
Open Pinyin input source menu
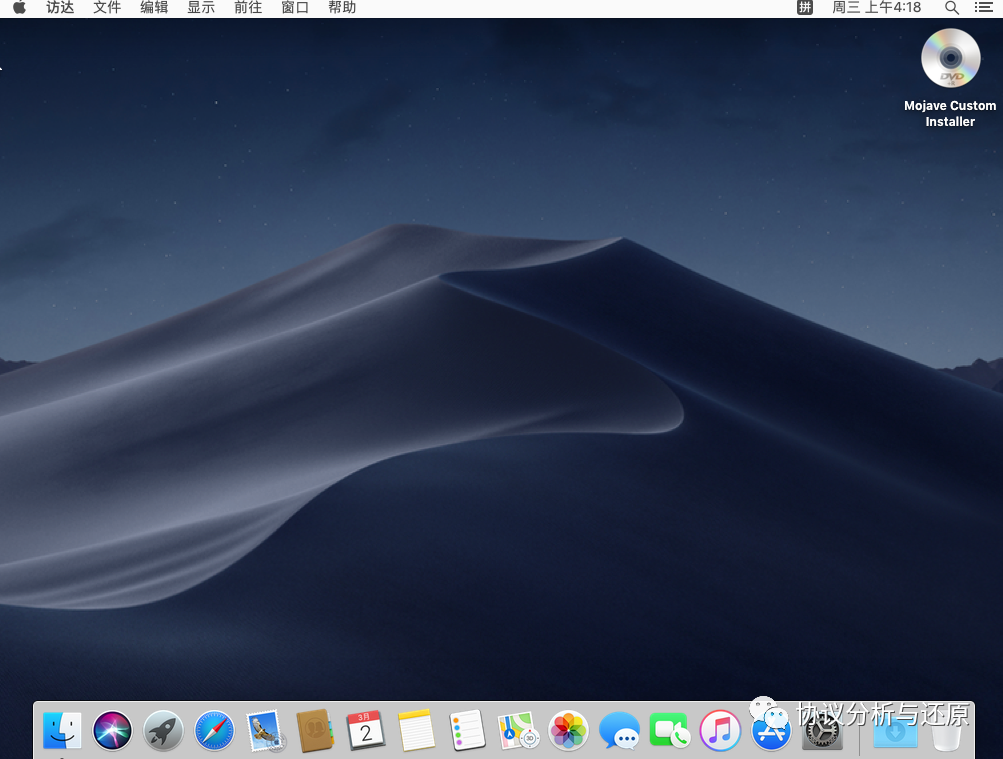(805, 8)
